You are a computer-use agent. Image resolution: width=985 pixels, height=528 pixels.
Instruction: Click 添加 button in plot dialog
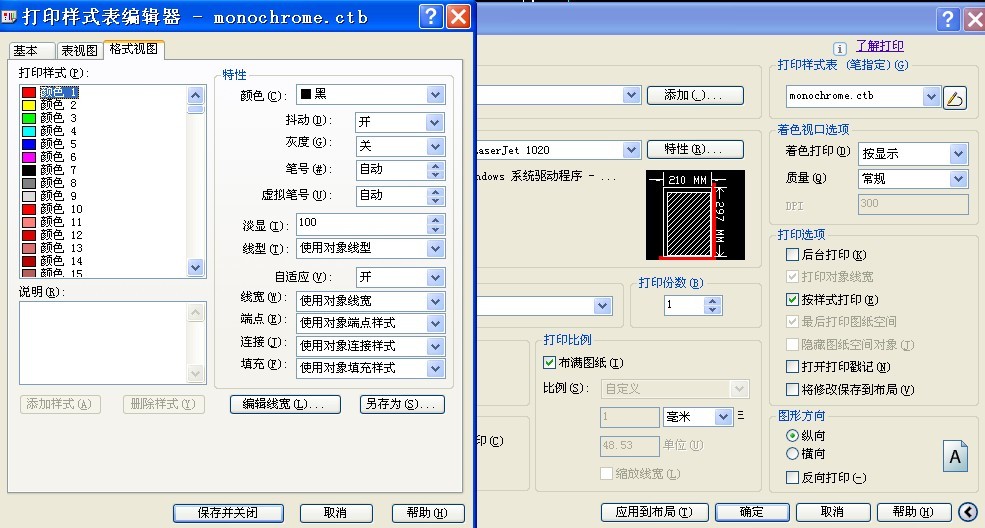click(695, 95)
